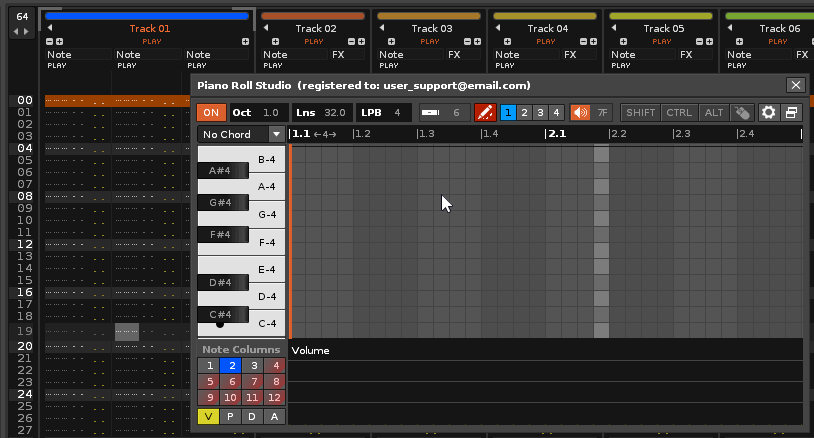Image resolution: width=814 pixels, height=438 pixels.
Task: Mute Track 02 via PLAY label
Action: click(x=314, y=42)
